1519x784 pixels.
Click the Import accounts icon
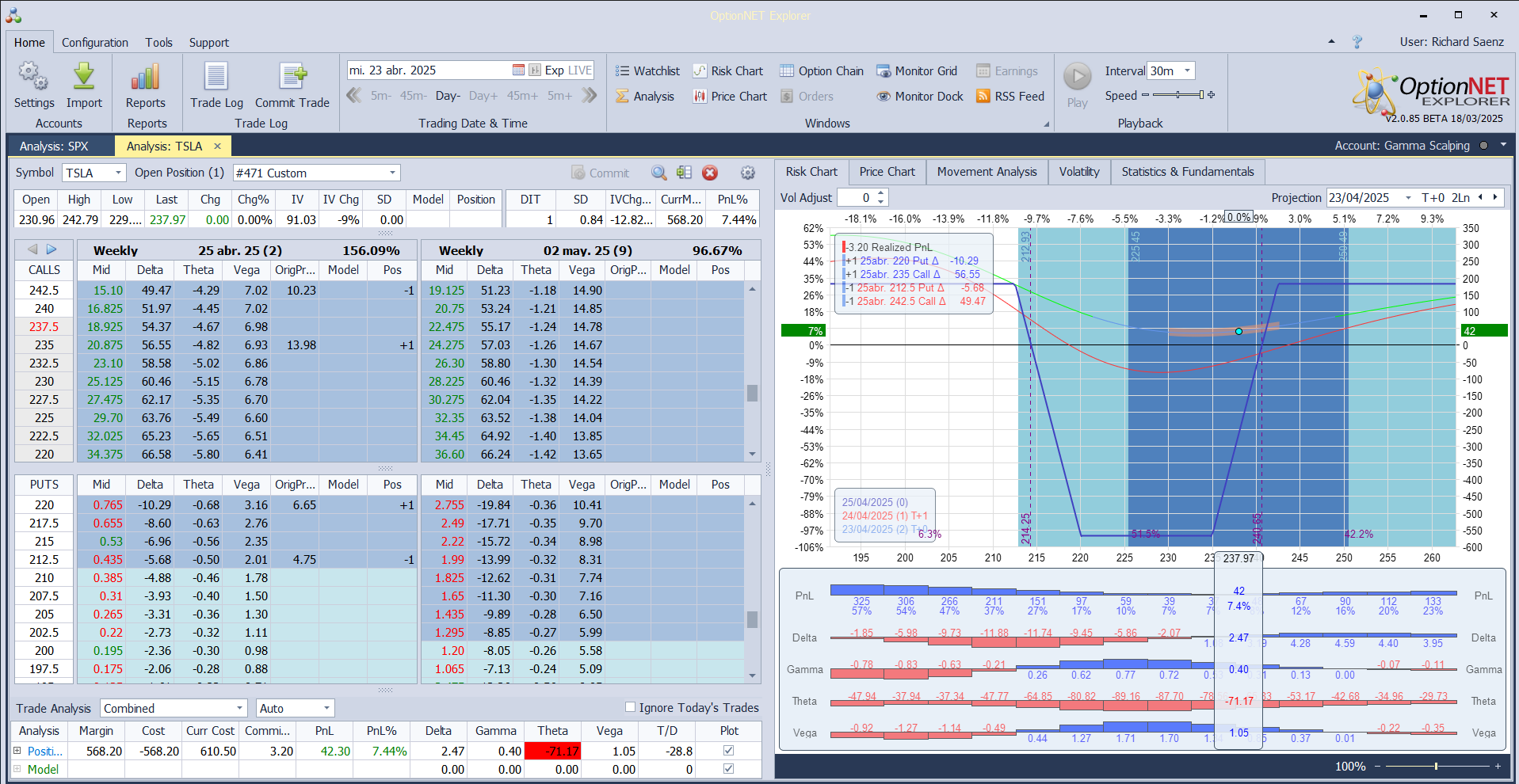click(x=84, y=77)
